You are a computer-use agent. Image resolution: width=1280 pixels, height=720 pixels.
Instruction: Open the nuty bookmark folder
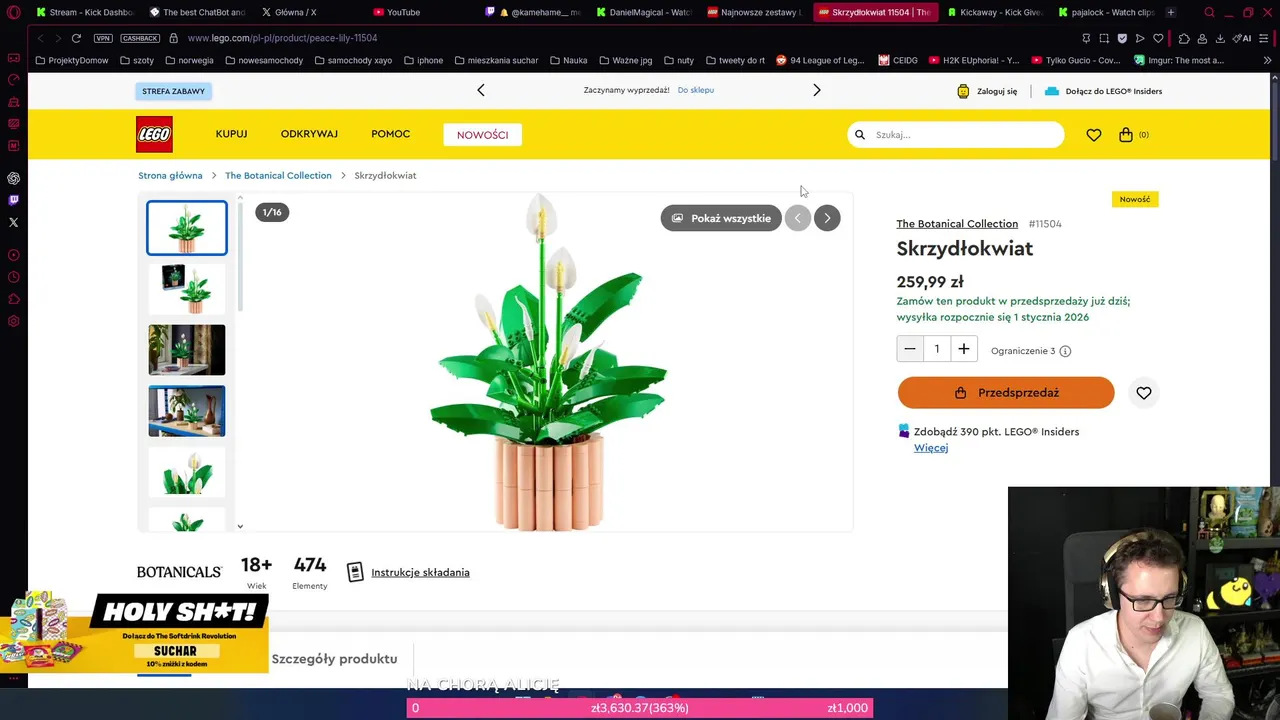point(678,60)
